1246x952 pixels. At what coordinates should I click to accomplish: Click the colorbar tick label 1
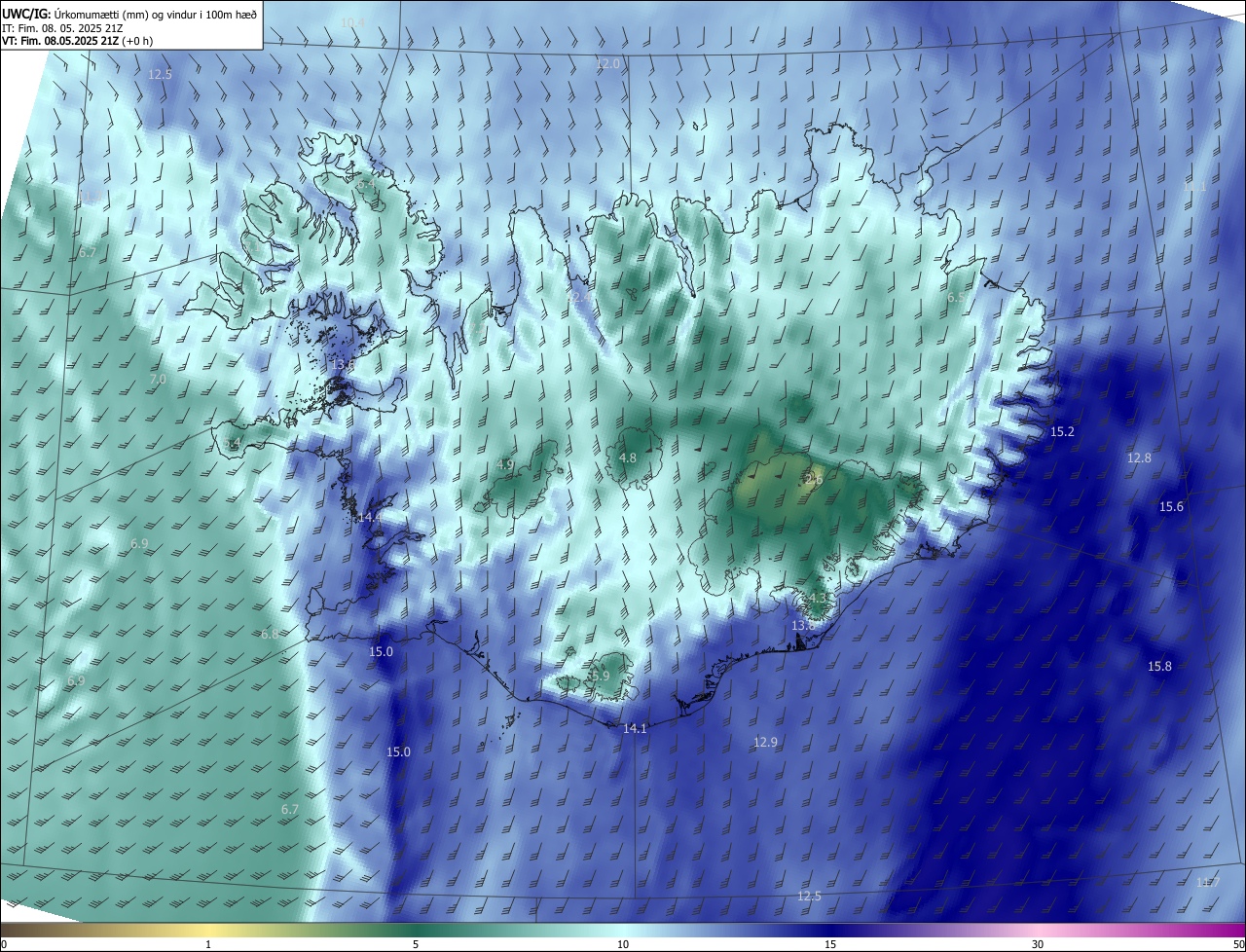tap(209, 945)
